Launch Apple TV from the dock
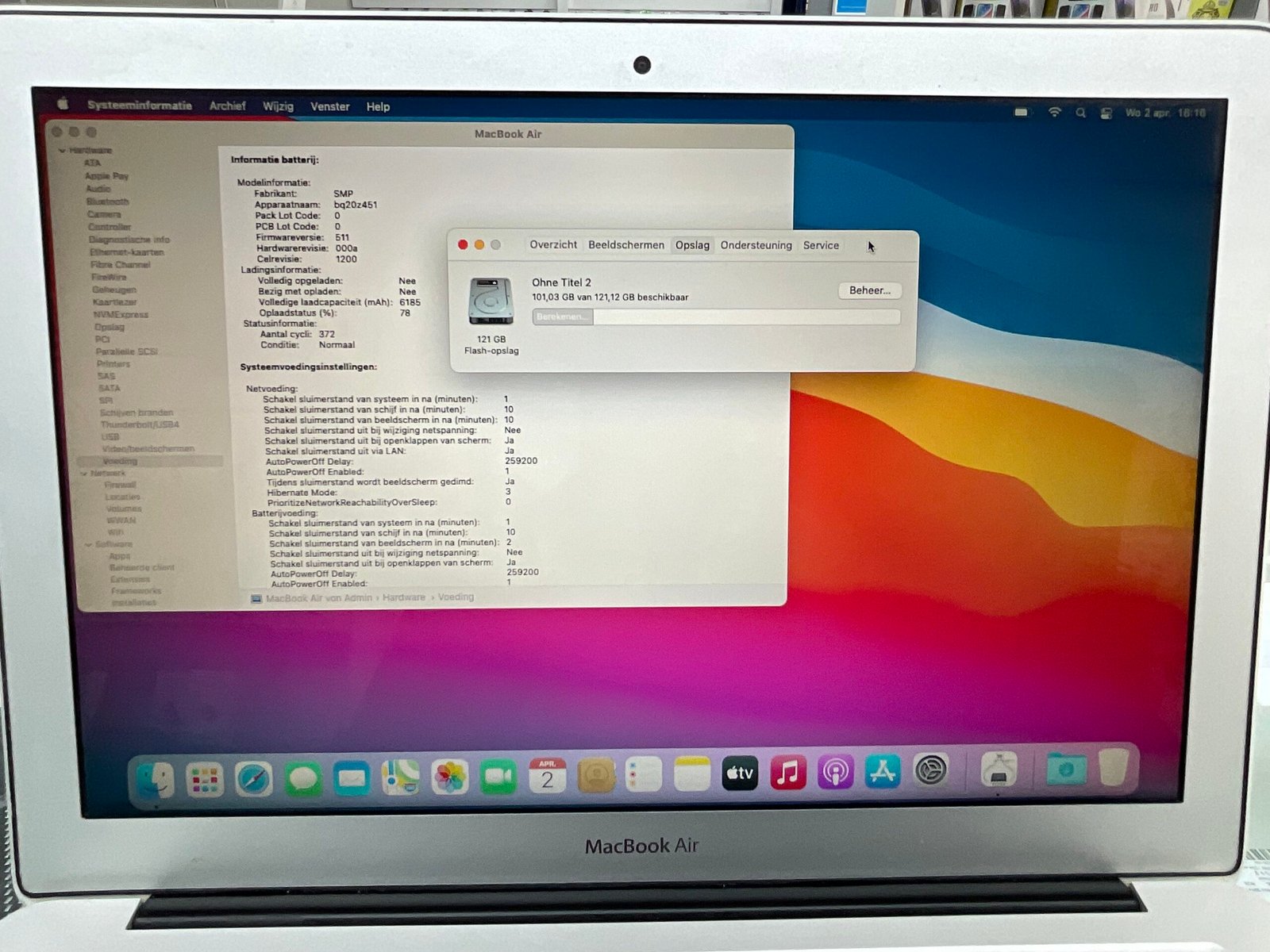This screenshot has width=1270, height=952. click(x=740, y=773)
